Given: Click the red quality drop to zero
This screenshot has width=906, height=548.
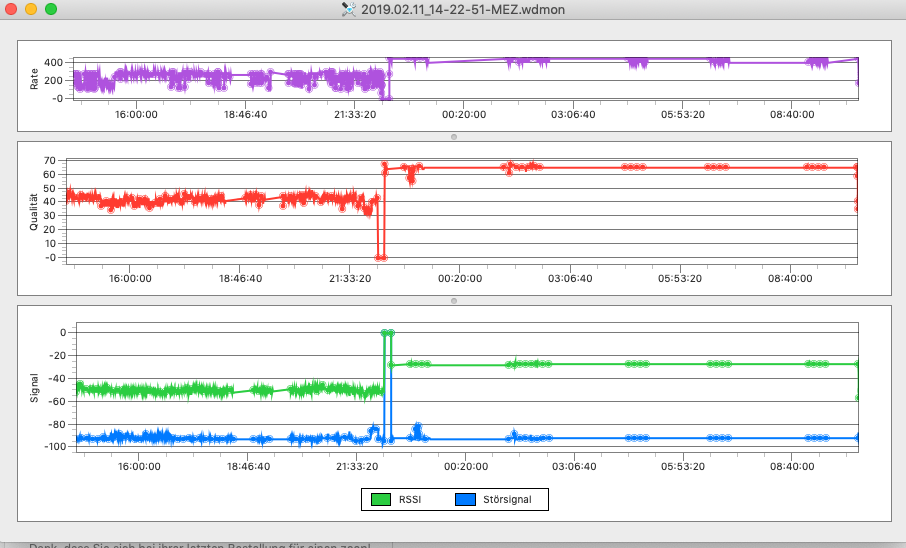Looking at the screenshot, I should tap(380, 257).
